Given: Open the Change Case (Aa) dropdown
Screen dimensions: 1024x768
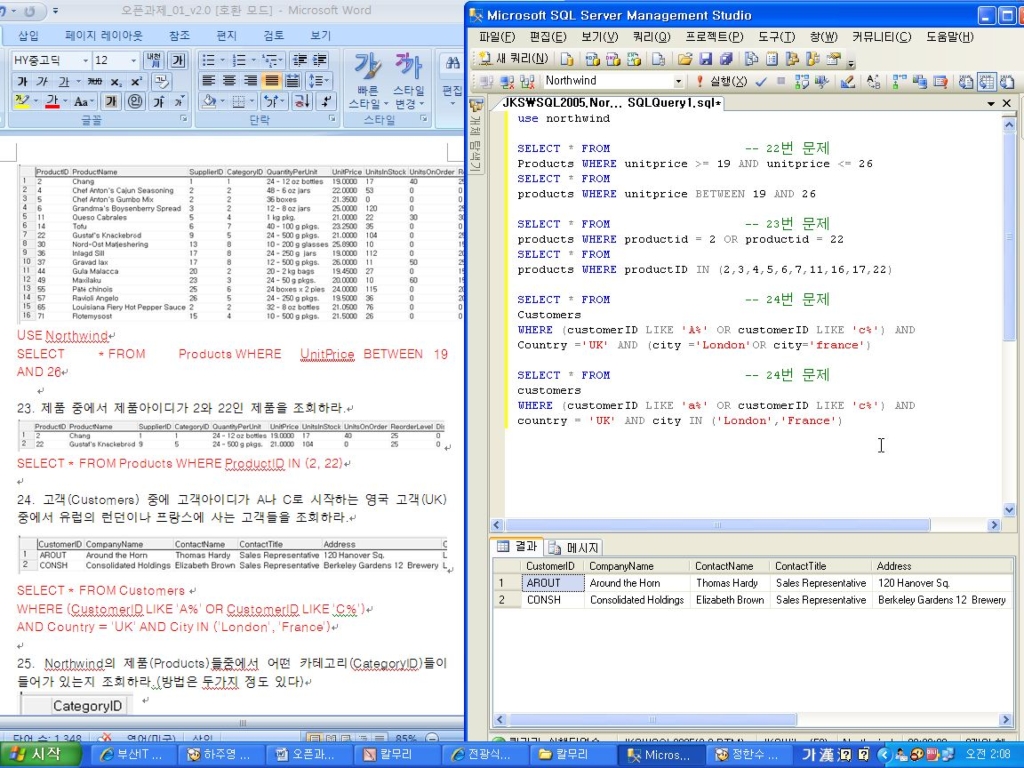Looking at the screenshot, I should 83,101.
